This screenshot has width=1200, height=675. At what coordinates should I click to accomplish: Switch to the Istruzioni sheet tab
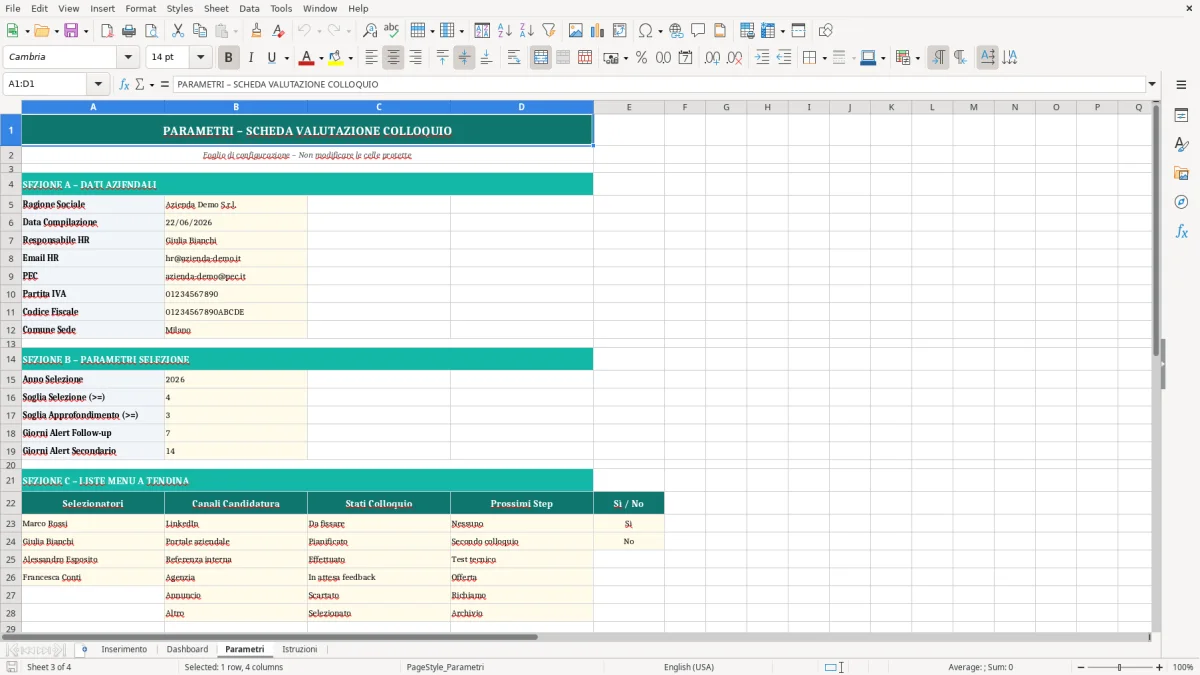(x=299, y=649)
